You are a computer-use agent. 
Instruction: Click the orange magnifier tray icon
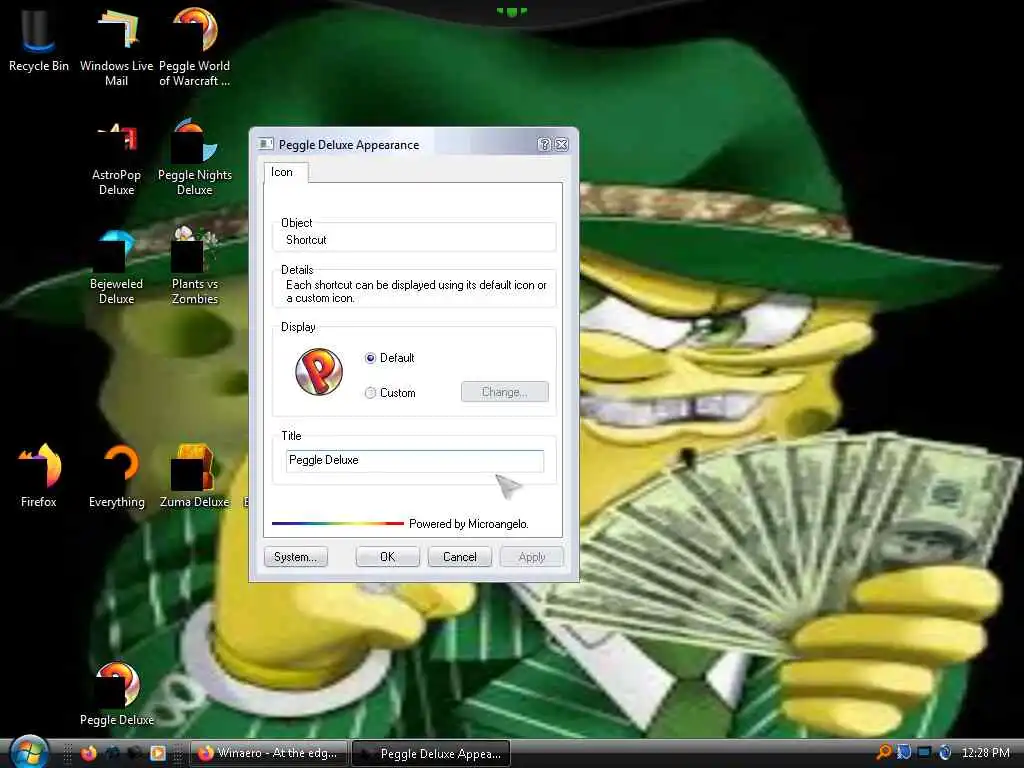pos(884,752)
